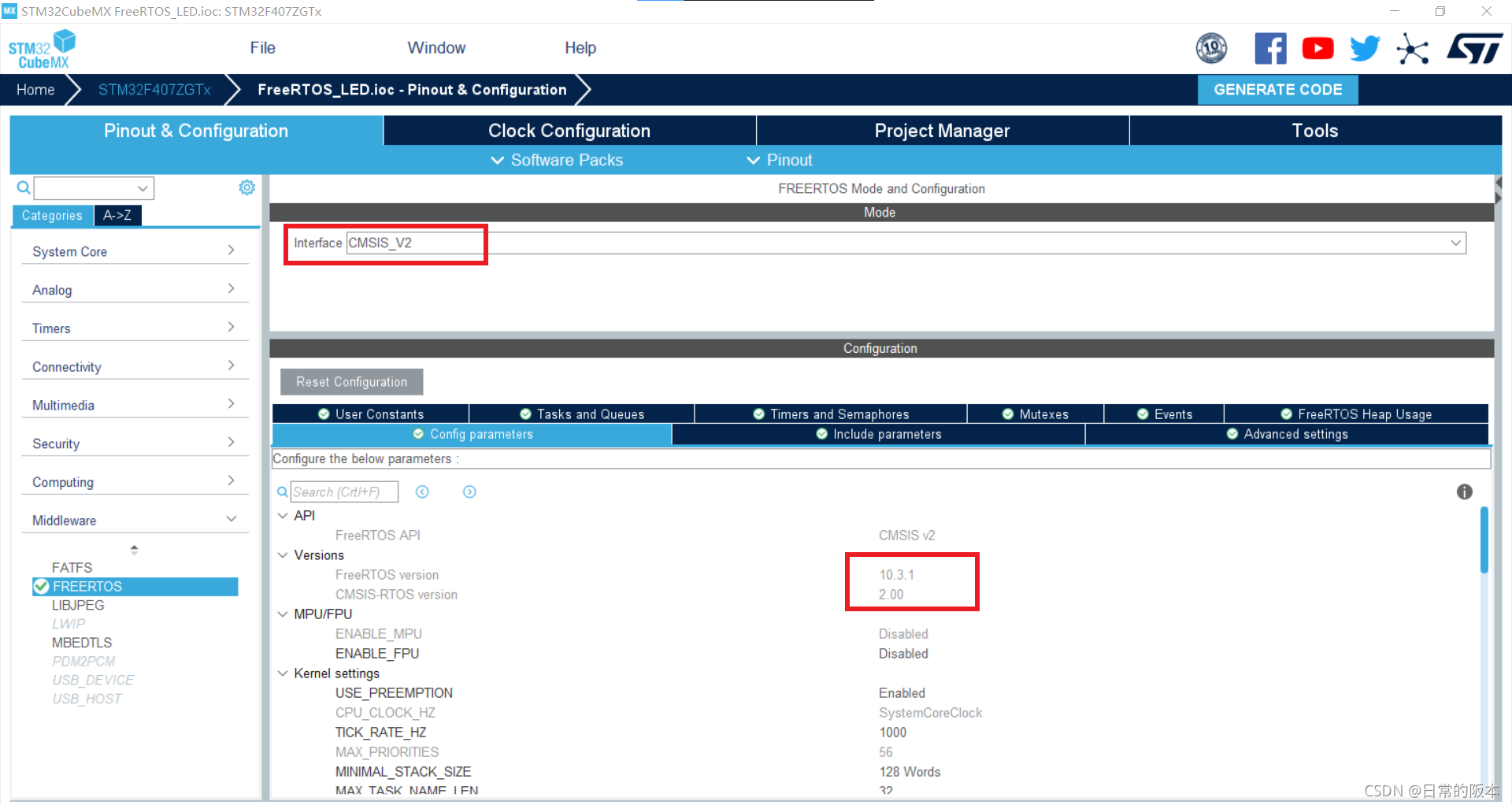Expand the Timers category

tap(134, 328)
